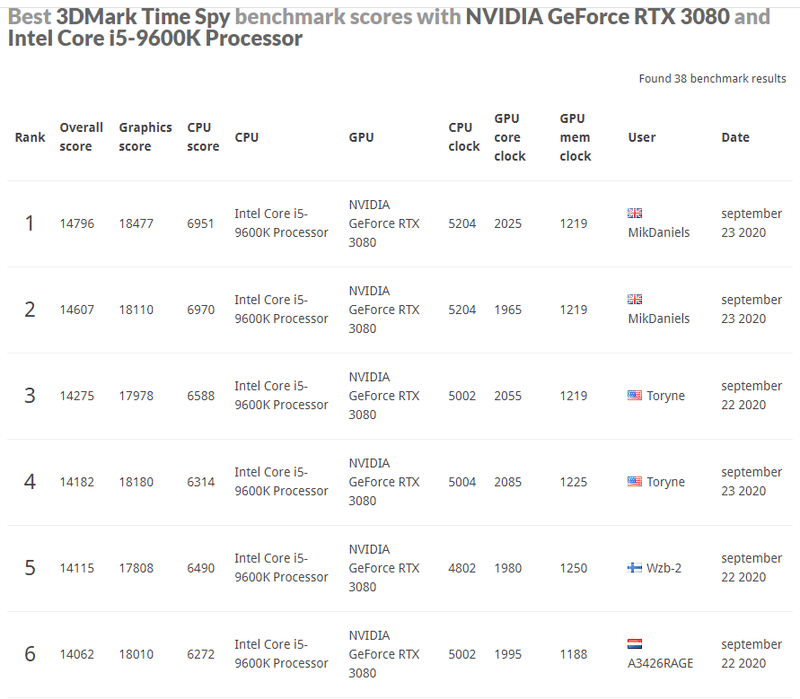Open user Wzb-2's profile
This screenshot has height=699, width=800.
[x=664, y=568]
